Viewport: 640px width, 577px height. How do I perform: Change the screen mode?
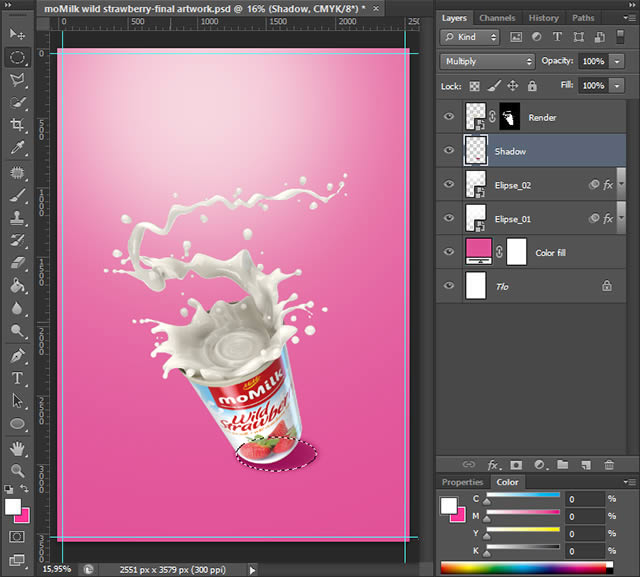(x=17, y=560)
